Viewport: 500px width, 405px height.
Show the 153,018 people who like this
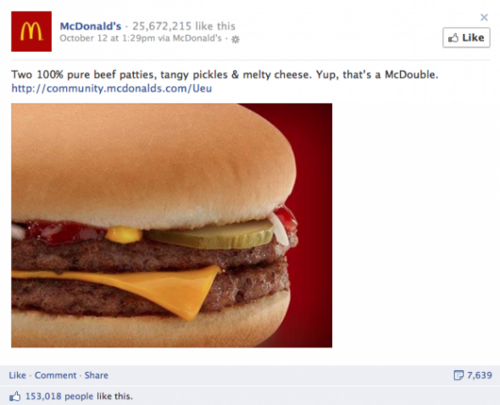(x=59, y=396)
